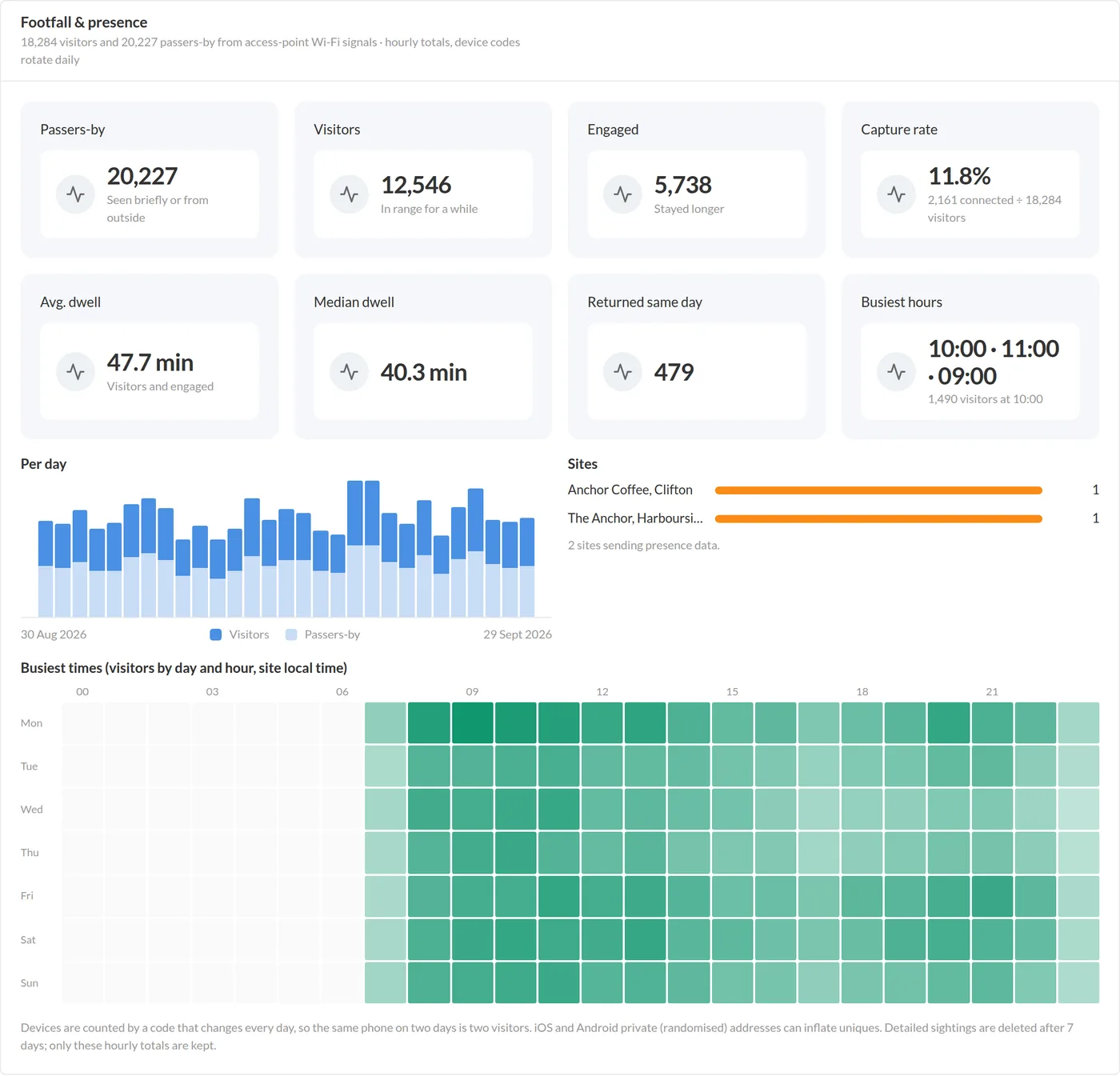This screenshot has width=1120, height=1076.
Task: Click the 12 hour label above heatmap
Action: 602,692
